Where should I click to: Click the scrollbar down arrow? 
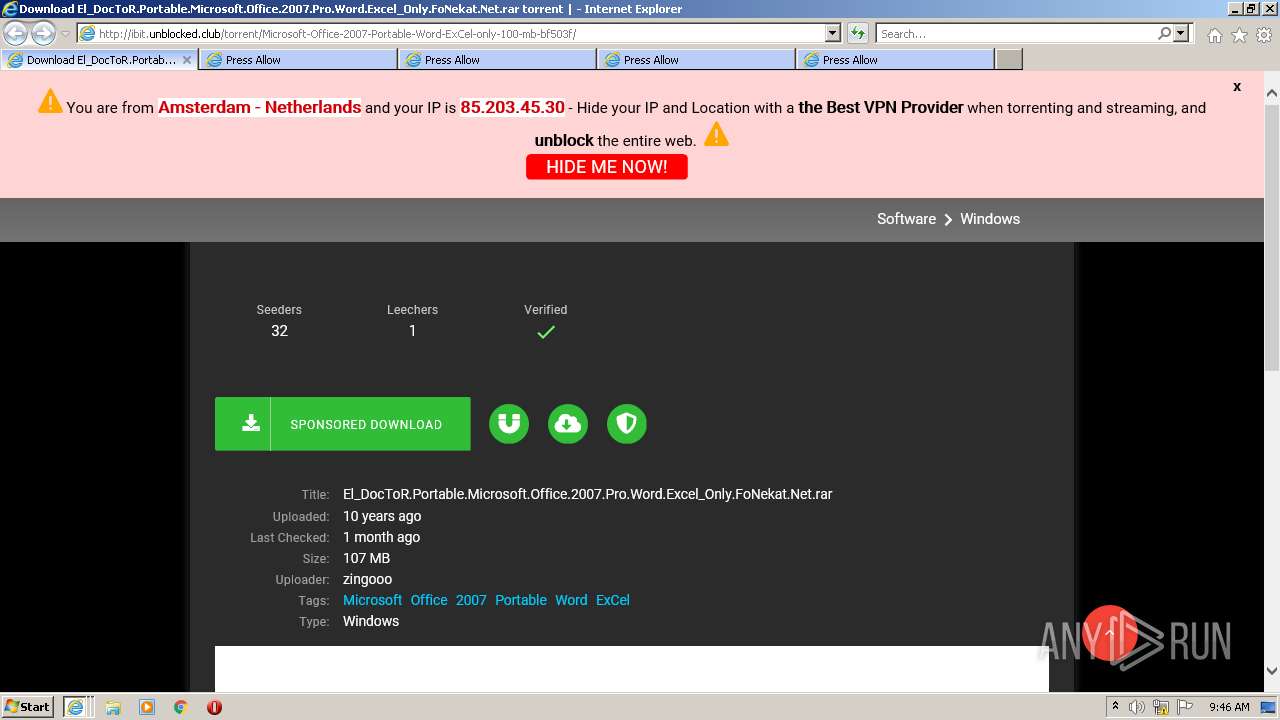click(x=1272, y=672)
